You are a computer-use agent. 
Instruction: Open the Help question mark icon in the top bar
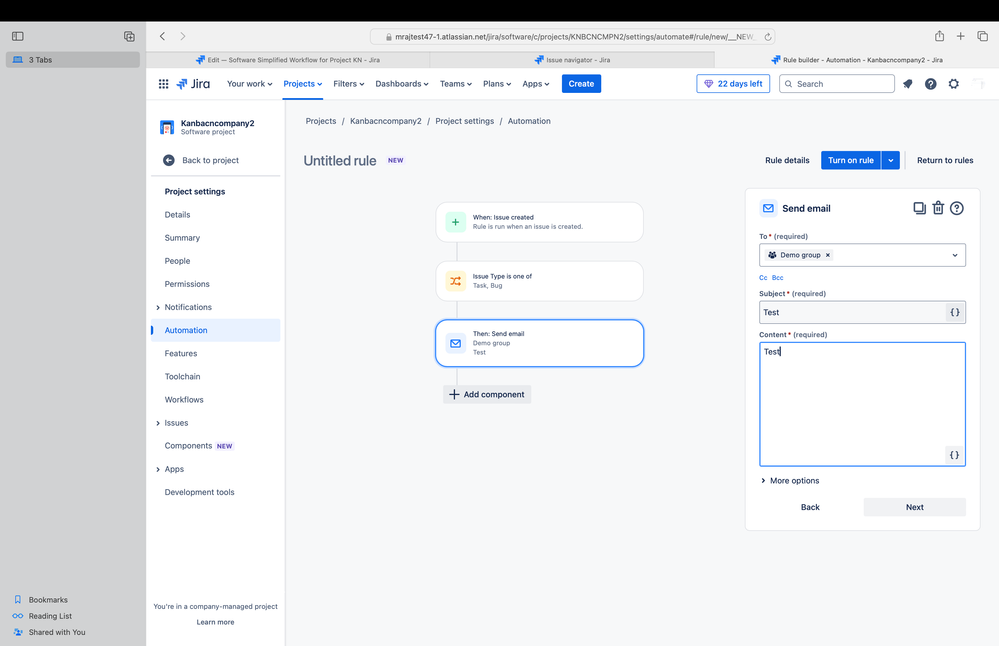pyautogui.click(x=930, y=83)
